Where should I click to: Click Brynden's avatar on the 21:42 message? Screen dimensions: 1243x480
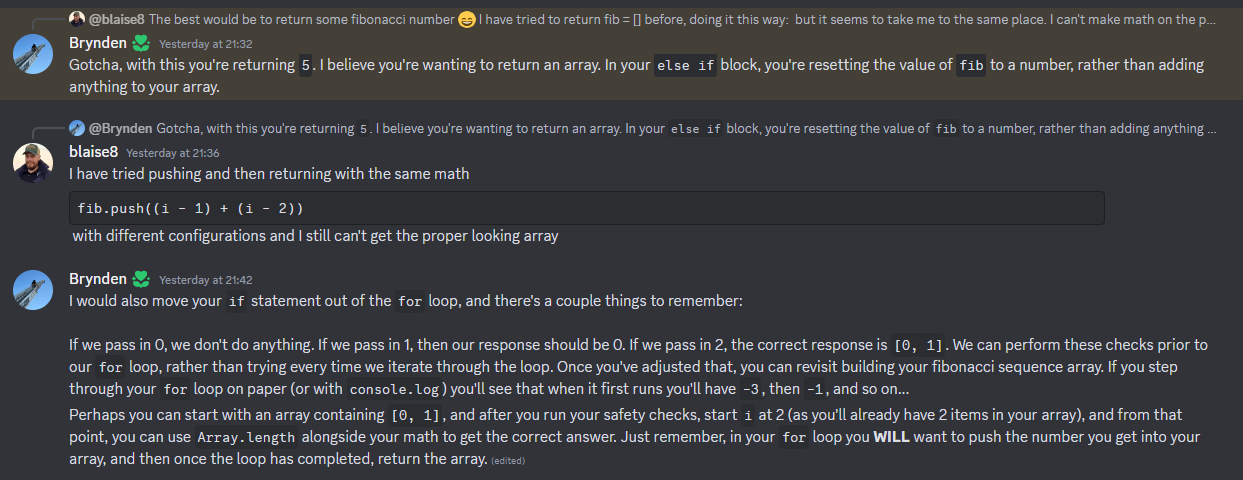(x=33, y=290)
